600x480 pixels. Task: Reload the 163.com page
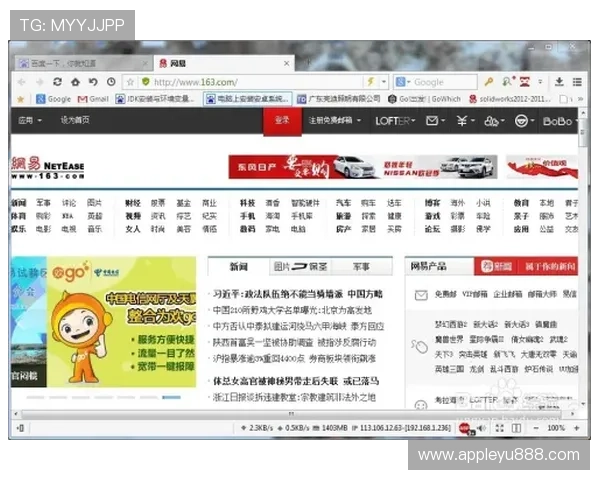[x=57, y=82]
